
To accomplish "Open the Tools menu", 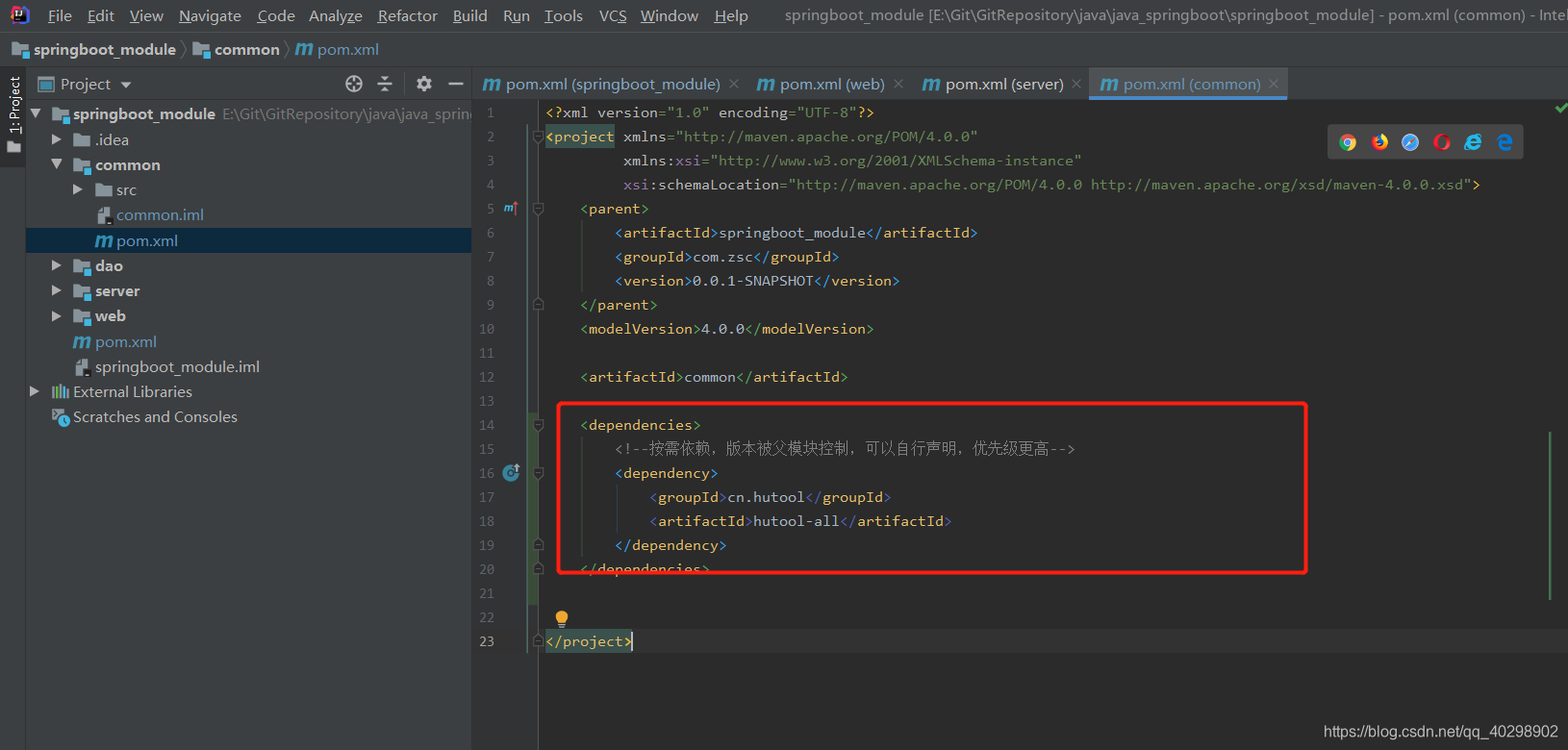I will click(x=563, y=16).
